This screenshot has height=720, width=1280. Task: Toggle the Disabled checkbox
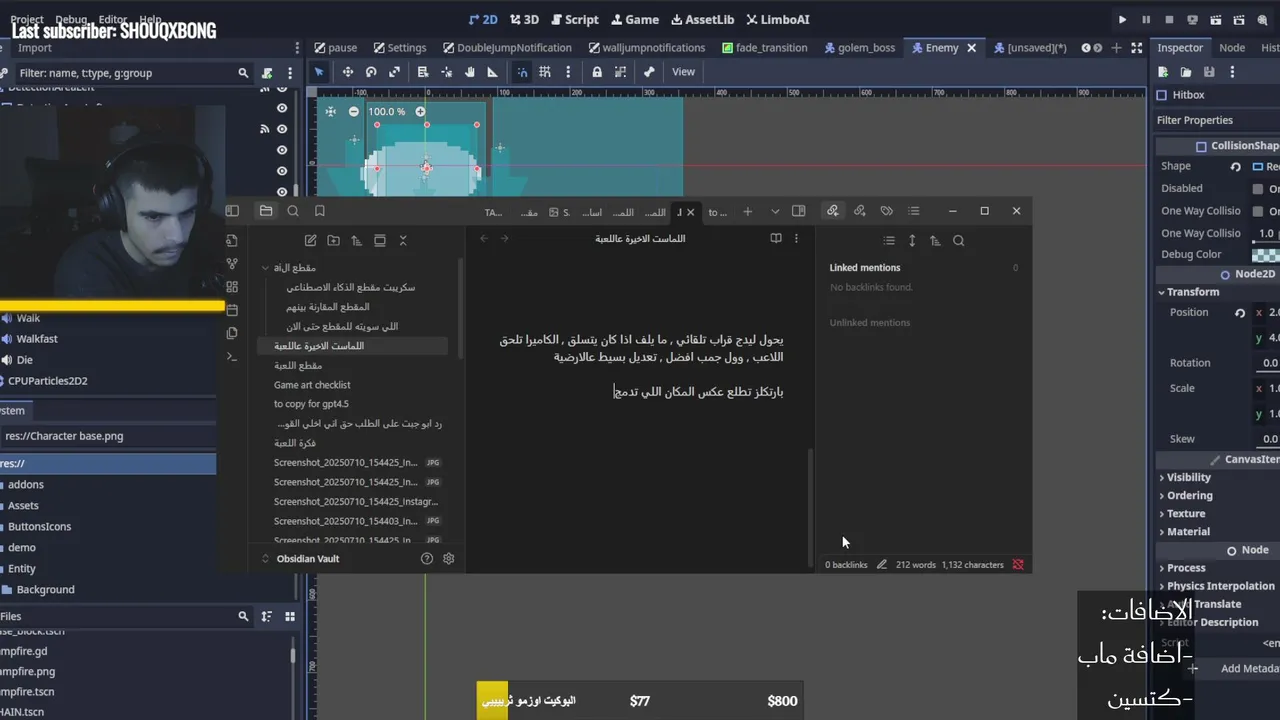(1258, 189)
